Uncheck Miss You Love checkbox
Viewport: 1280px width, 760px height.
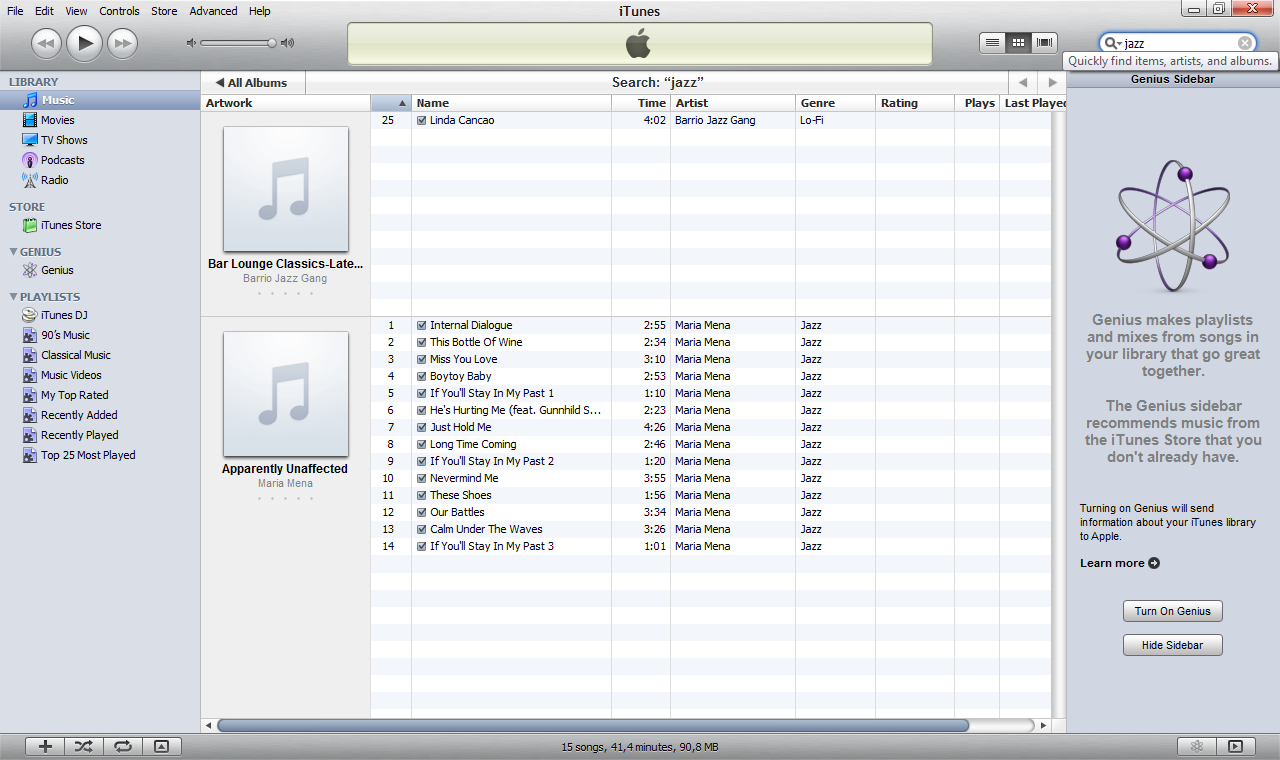[422, 359]
